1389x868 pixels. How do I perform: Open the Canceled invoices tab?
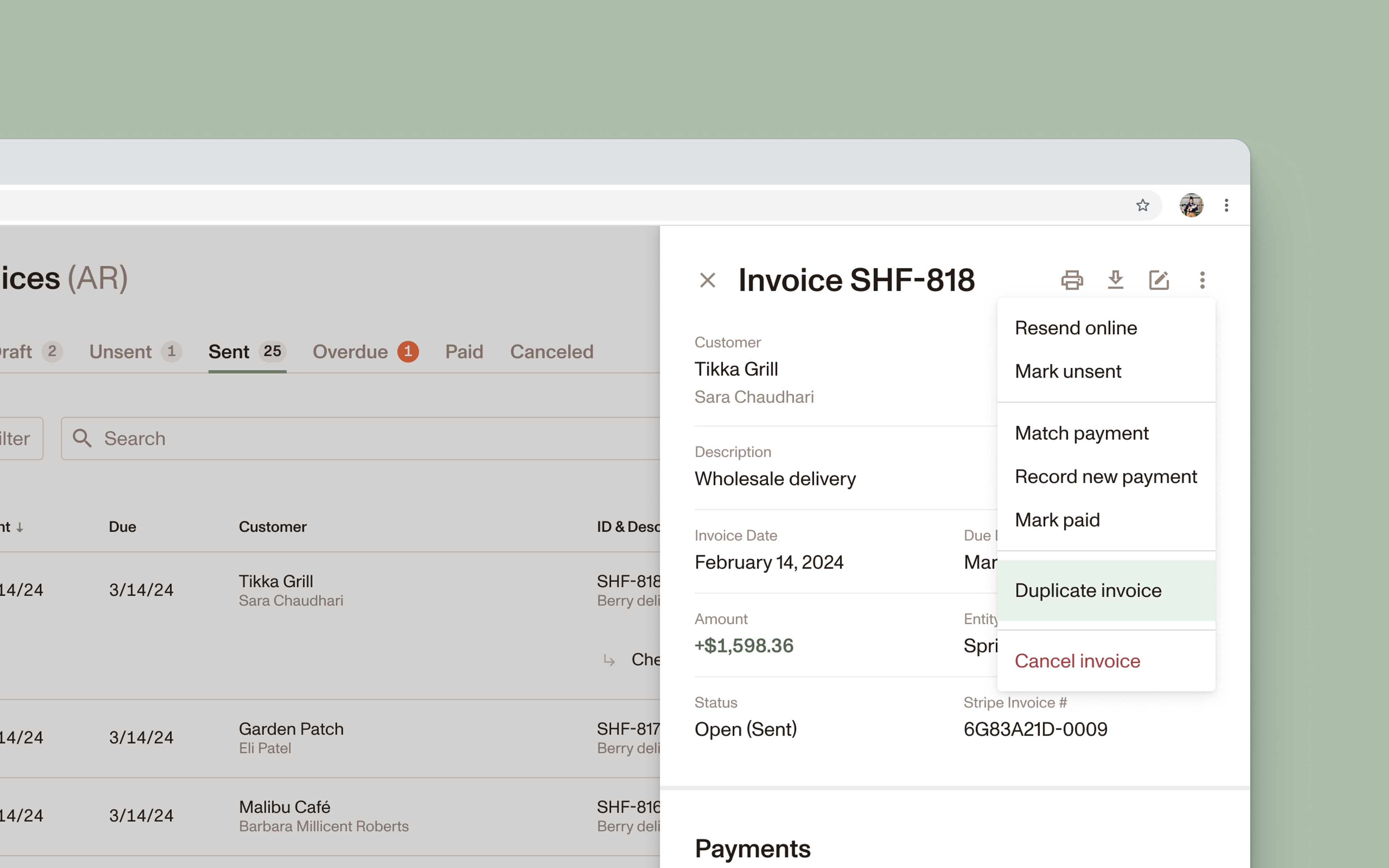click(551, 352)
